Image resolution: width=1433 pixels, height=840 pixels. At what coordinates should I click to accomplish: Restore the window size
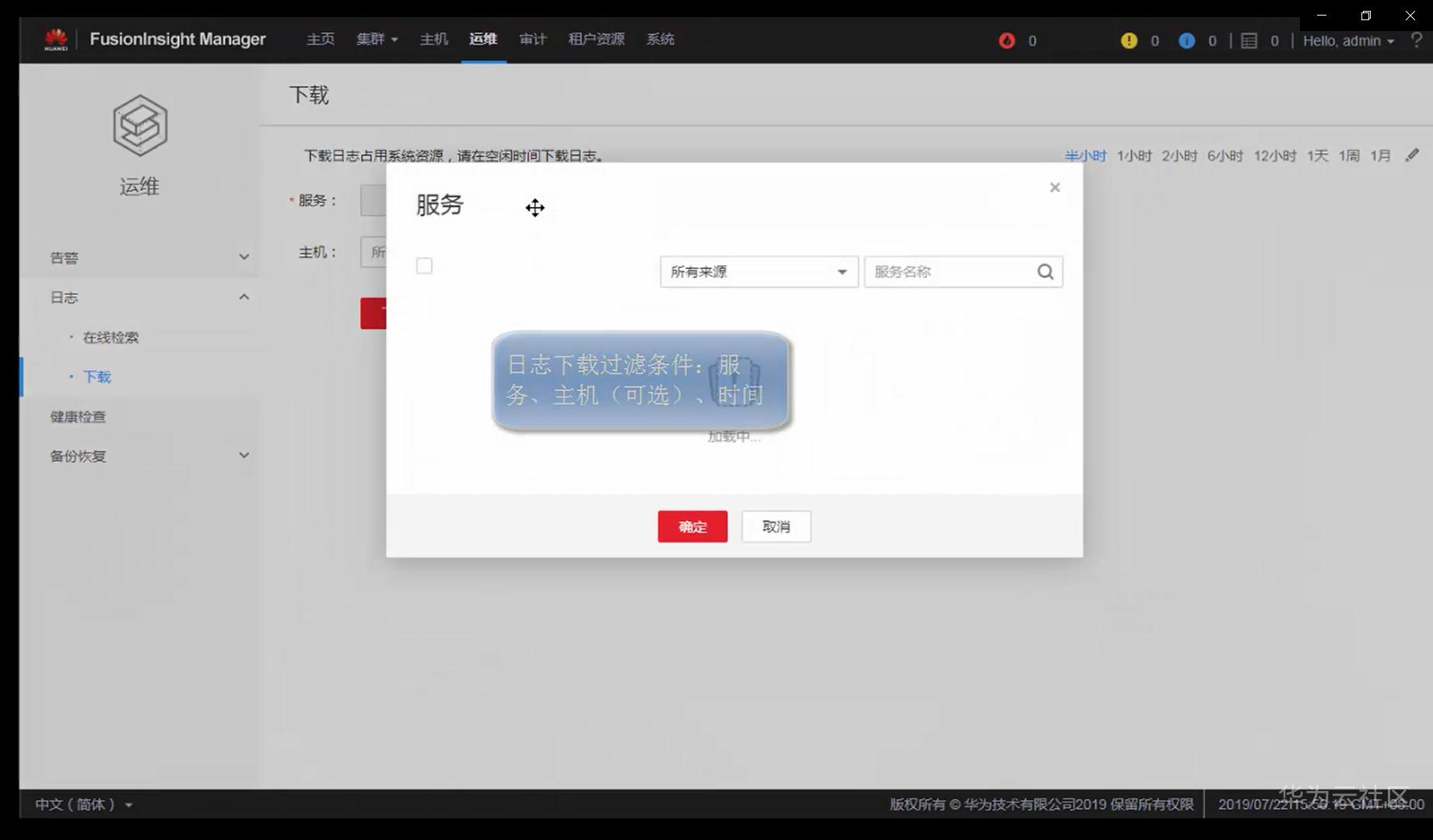1365,16
